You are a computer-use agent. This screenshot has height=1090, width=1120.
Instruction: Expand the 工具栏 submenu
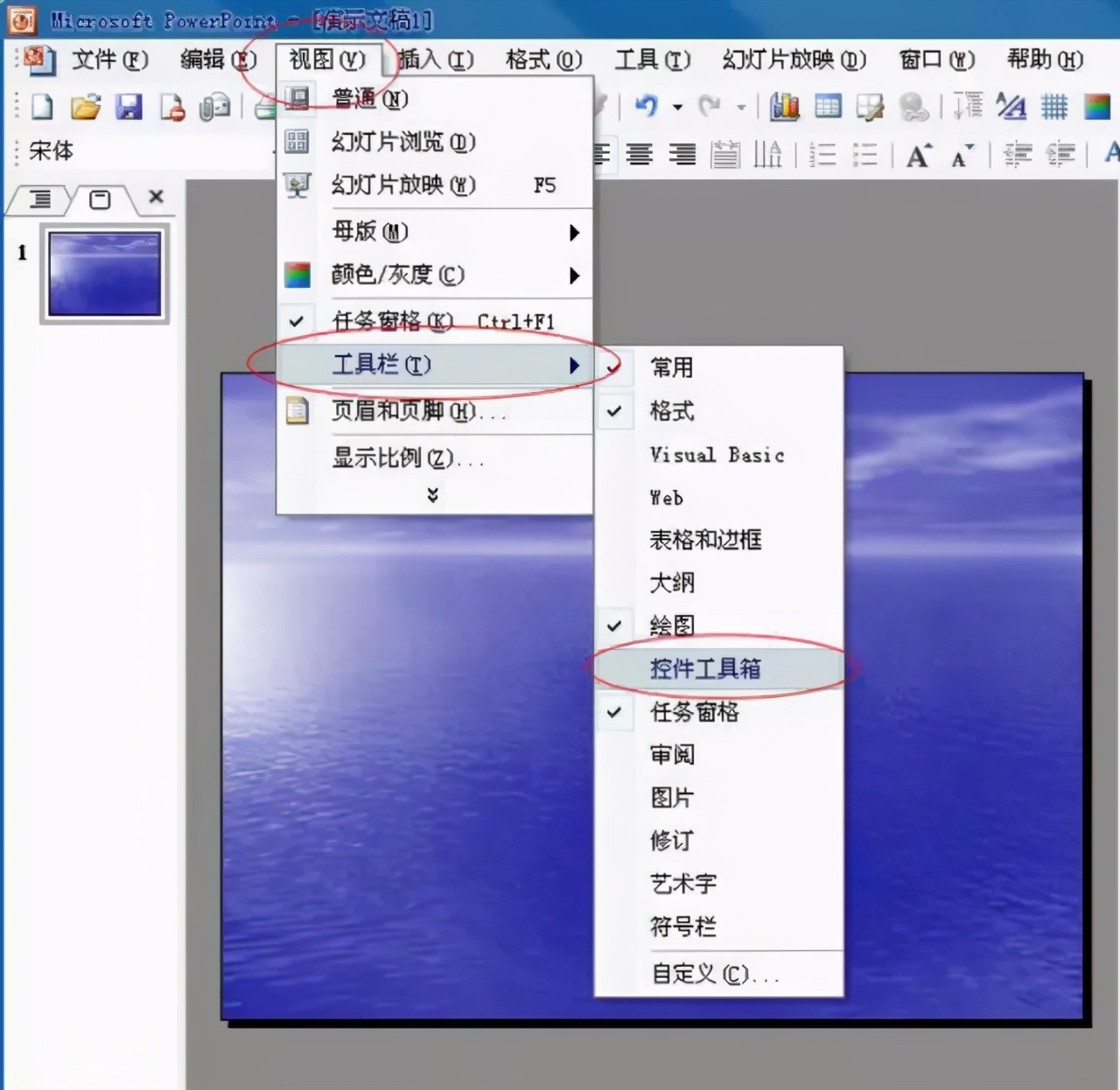point(435,365)
